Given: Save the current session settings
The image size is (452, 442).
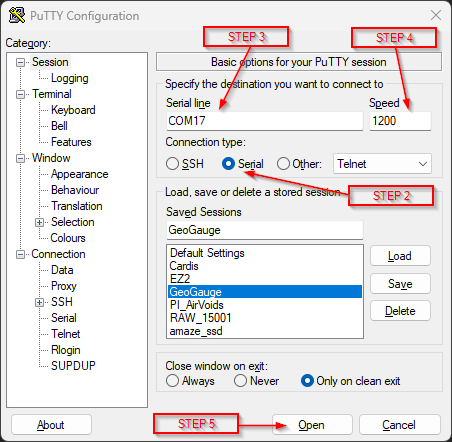Looking at the screenshot, I should (400, 284).
